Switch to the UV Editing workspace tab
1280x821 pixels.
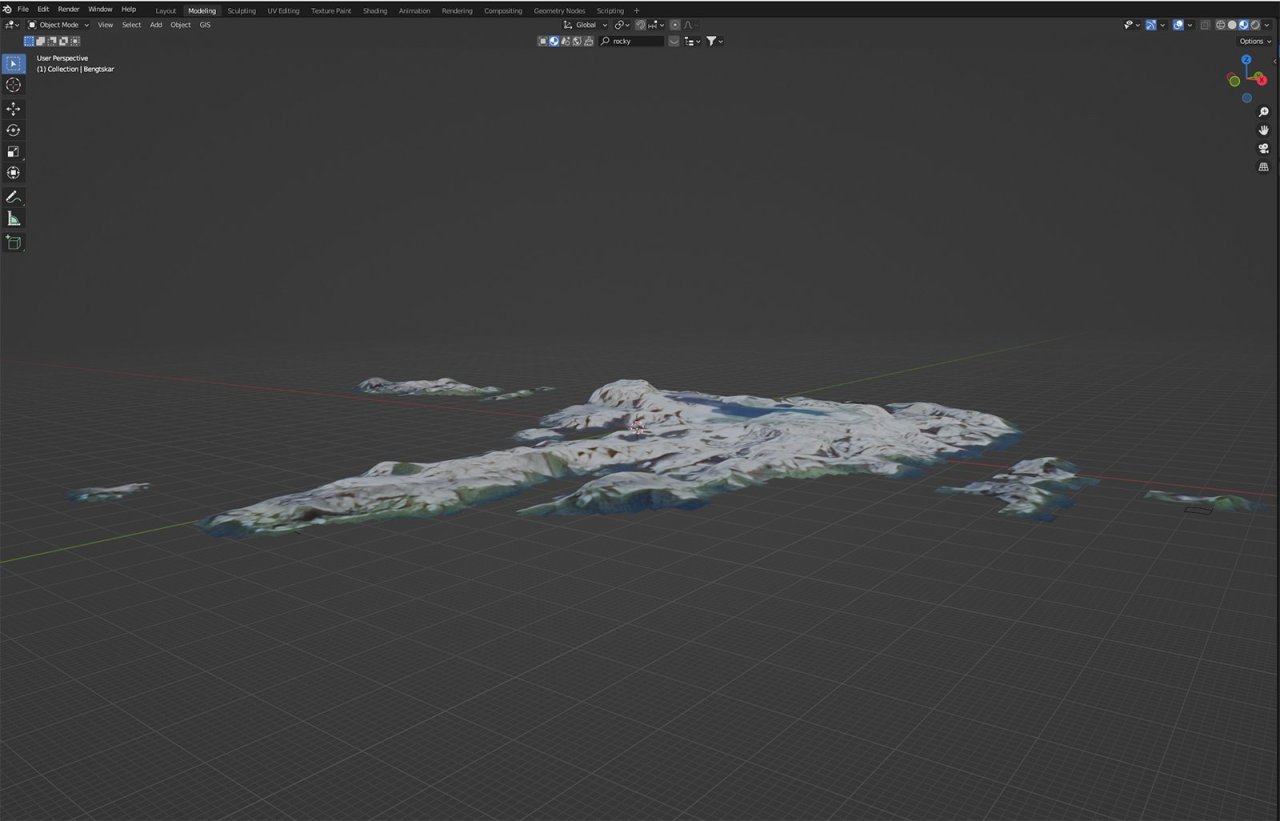pyautogui.click(x=283, y=11)
